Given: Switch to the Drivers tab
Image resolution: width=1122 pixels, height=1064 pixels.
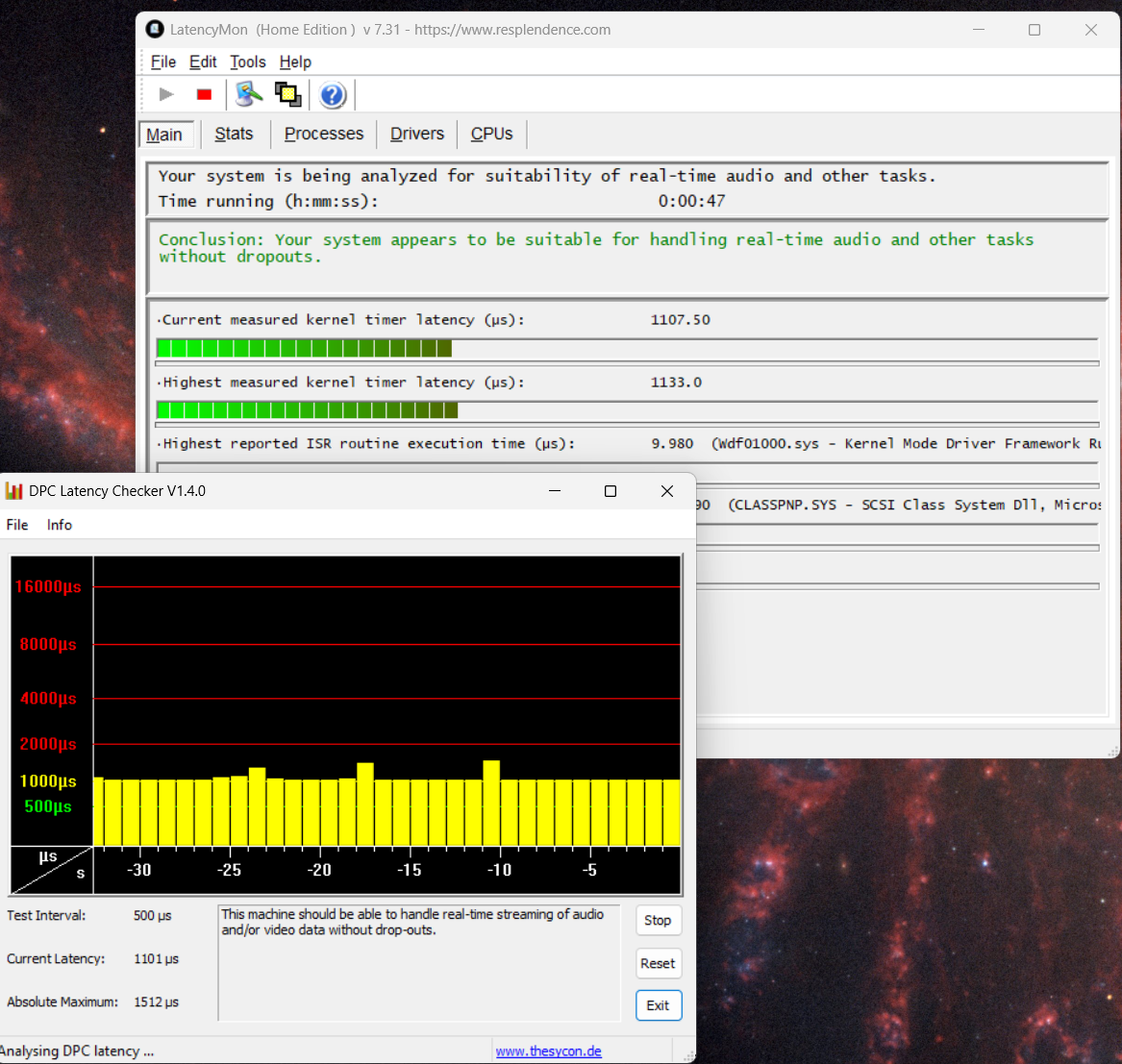Looking at the screenshot, I should pos(417,134).
